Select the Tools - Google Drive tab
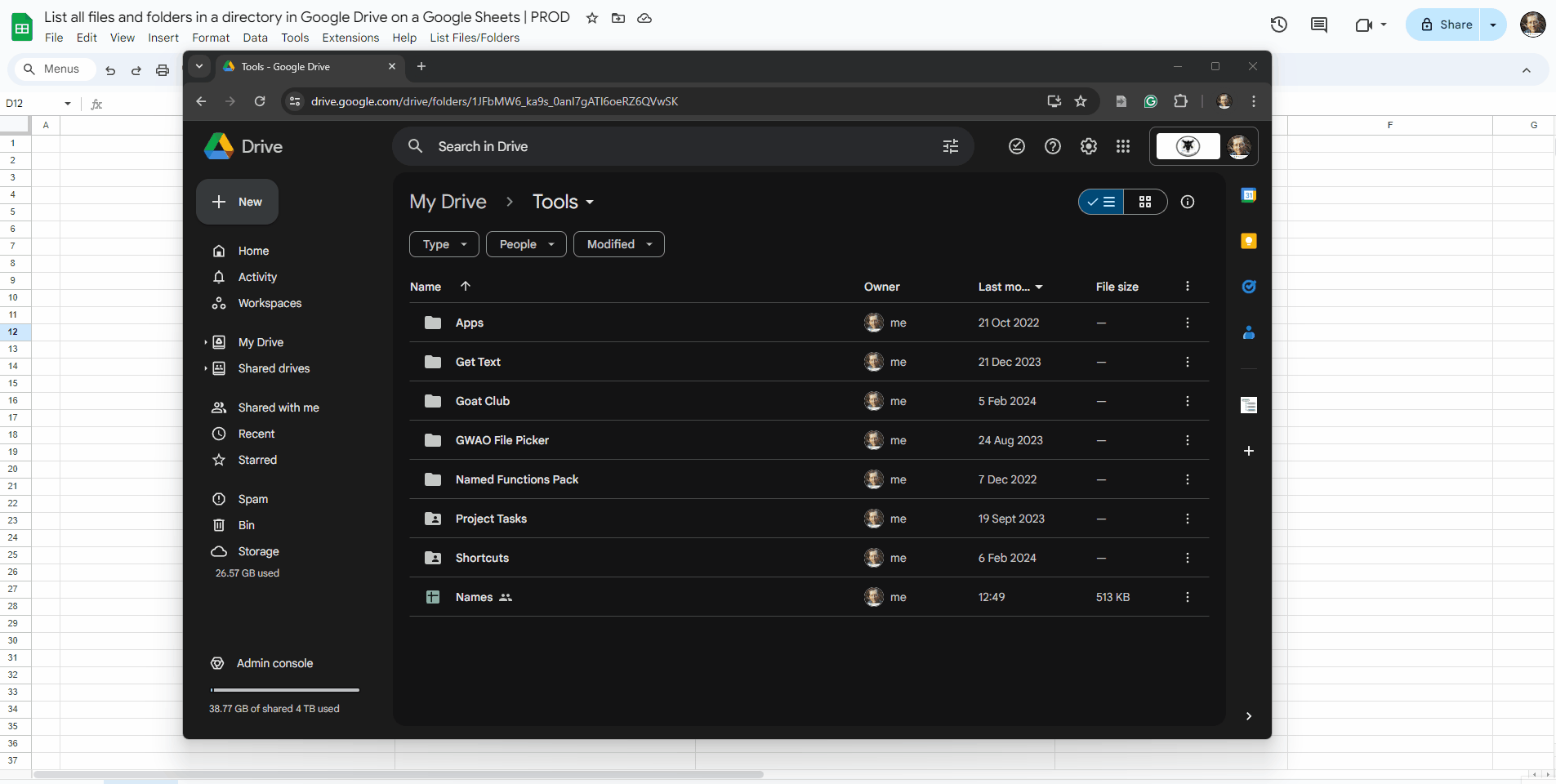Viewport: 1556px width, 784px height. coord(310,67)
